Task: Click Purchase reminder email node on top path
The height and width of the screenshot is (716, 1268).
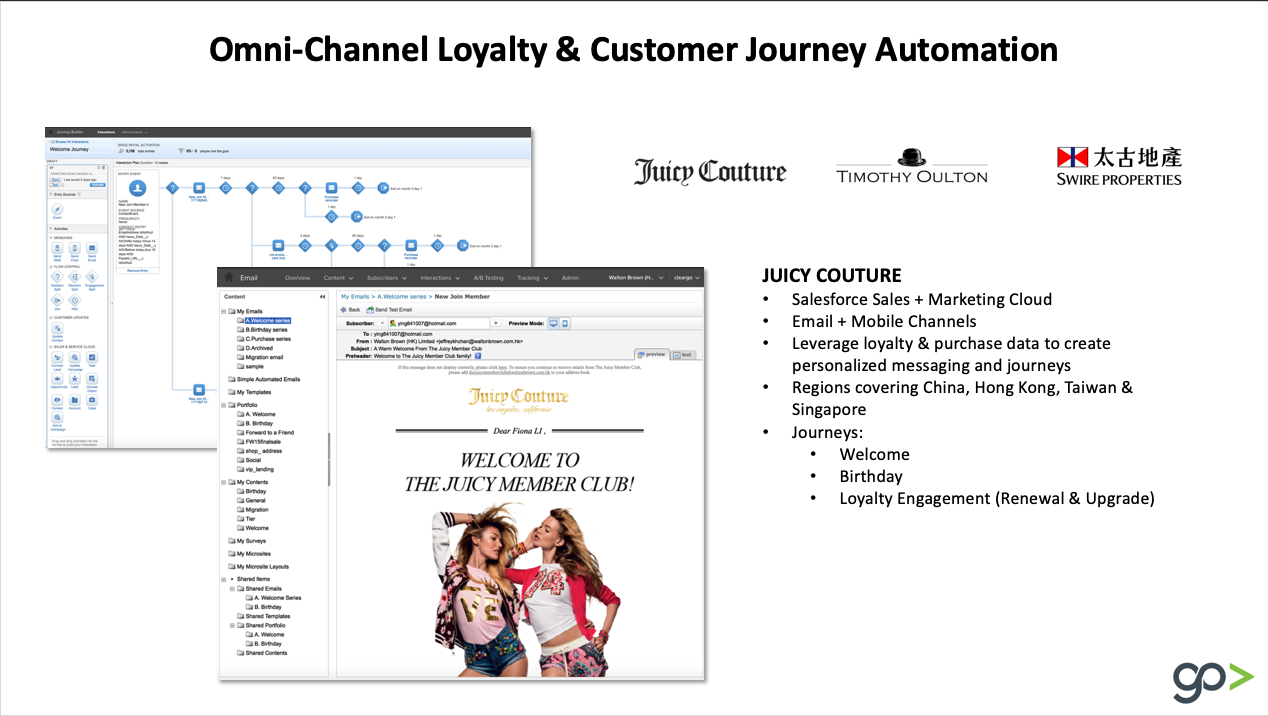Action: pyautogui.click(x=331, y=188)
